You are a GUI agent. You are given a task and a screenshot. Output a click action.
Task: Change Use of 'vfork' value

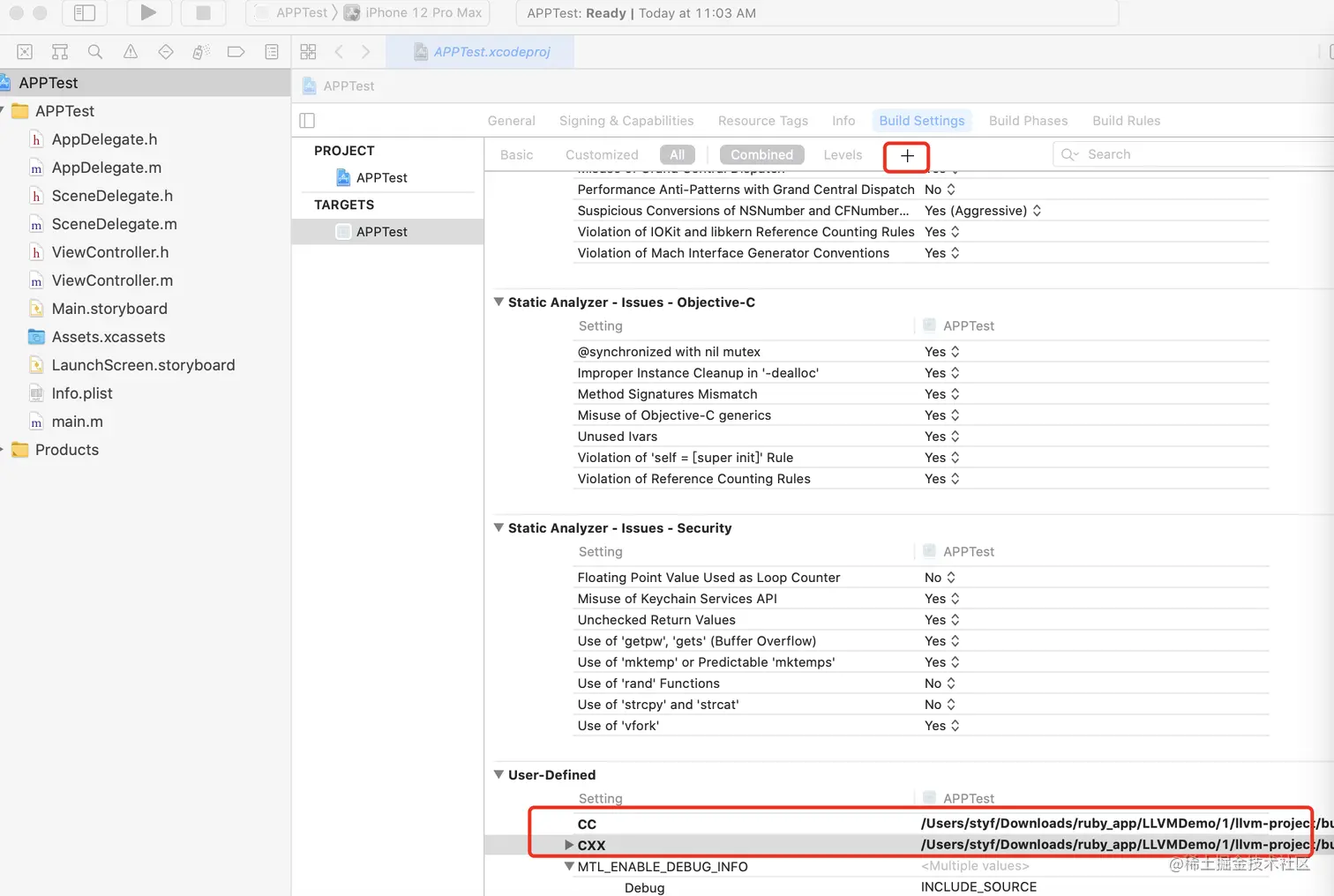(x=942, y=726)
